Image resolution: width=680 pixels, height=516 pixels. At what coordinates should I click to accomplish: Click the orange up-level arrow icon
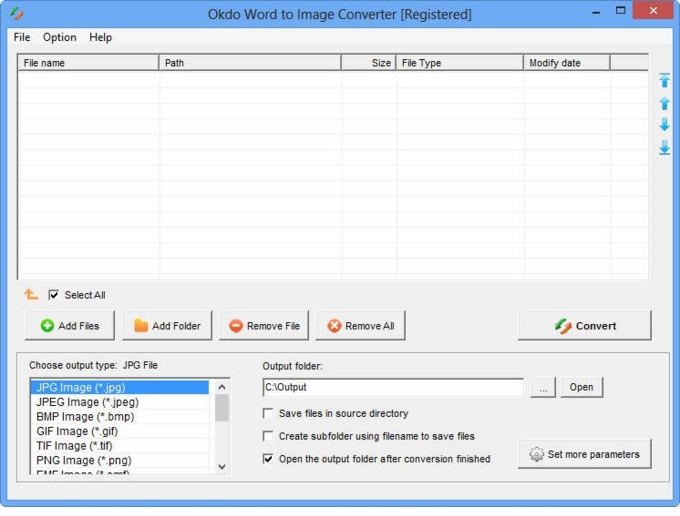tap(31, 294)
